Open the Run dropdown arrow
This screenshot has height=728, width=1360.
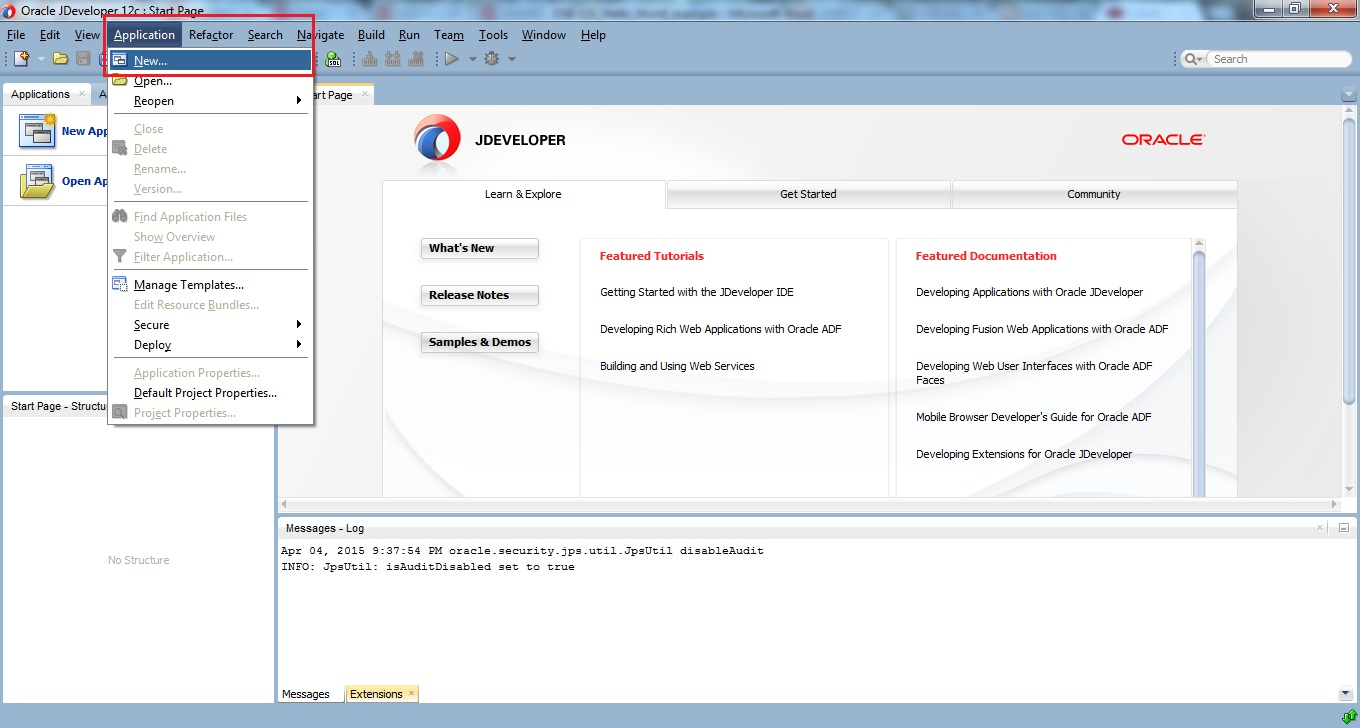(473, 59)
